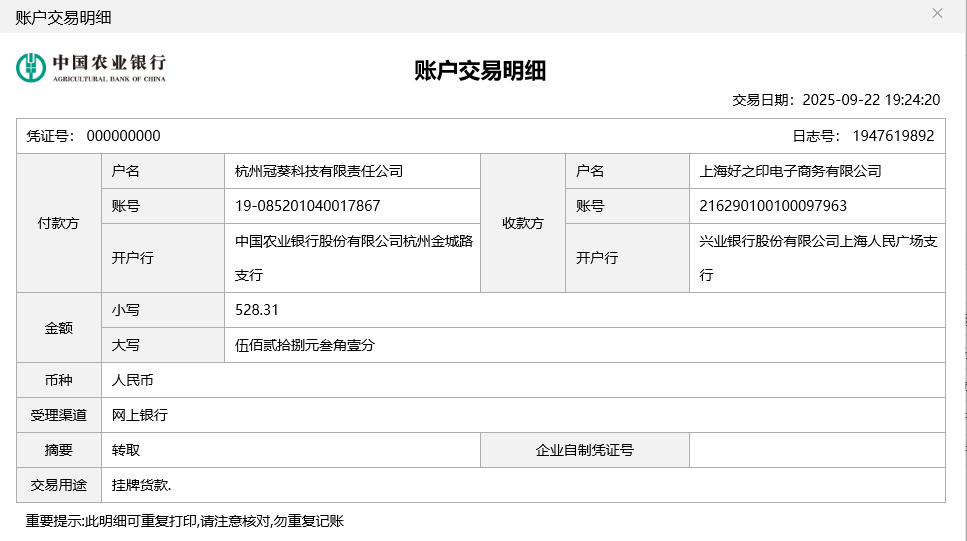Close the 账户交易明细 dialog window
The width and height of the screenshot is (967, 541).
[937, 14]
